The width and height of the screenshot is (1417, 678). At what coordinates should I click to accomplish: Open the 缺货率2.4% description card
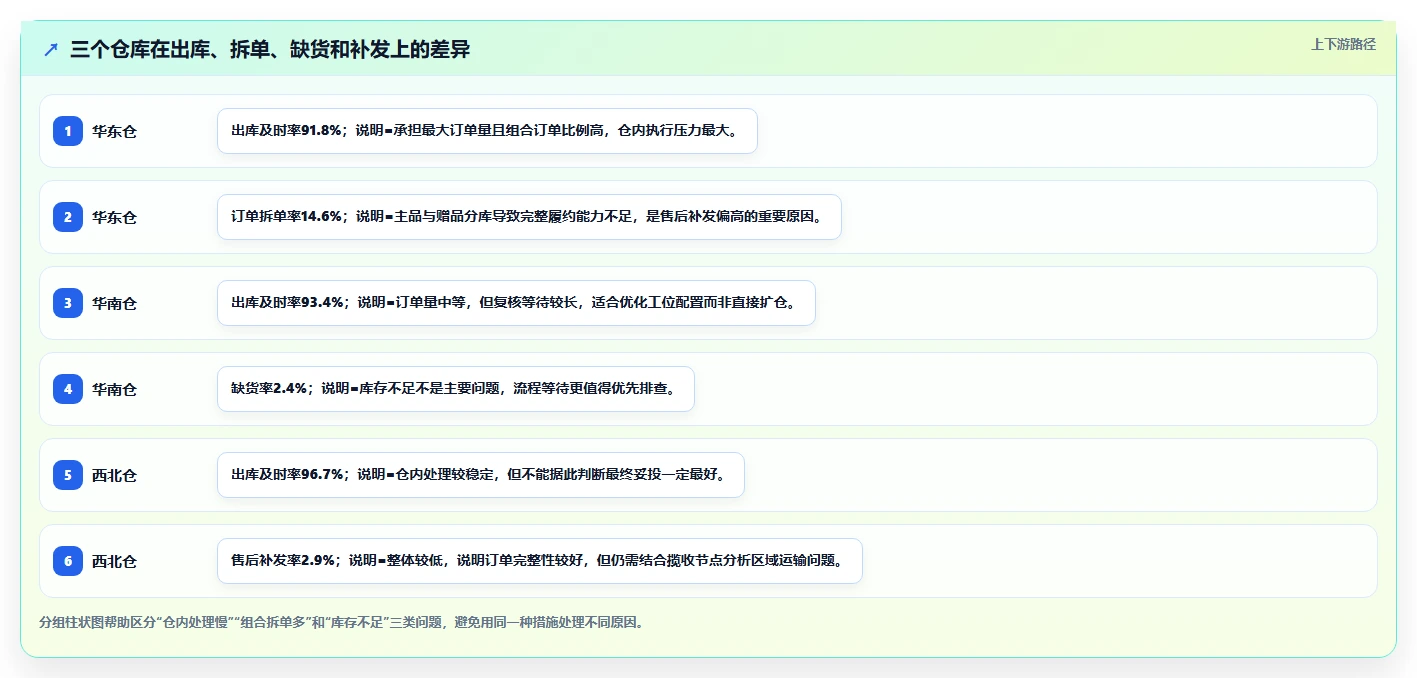455,389
